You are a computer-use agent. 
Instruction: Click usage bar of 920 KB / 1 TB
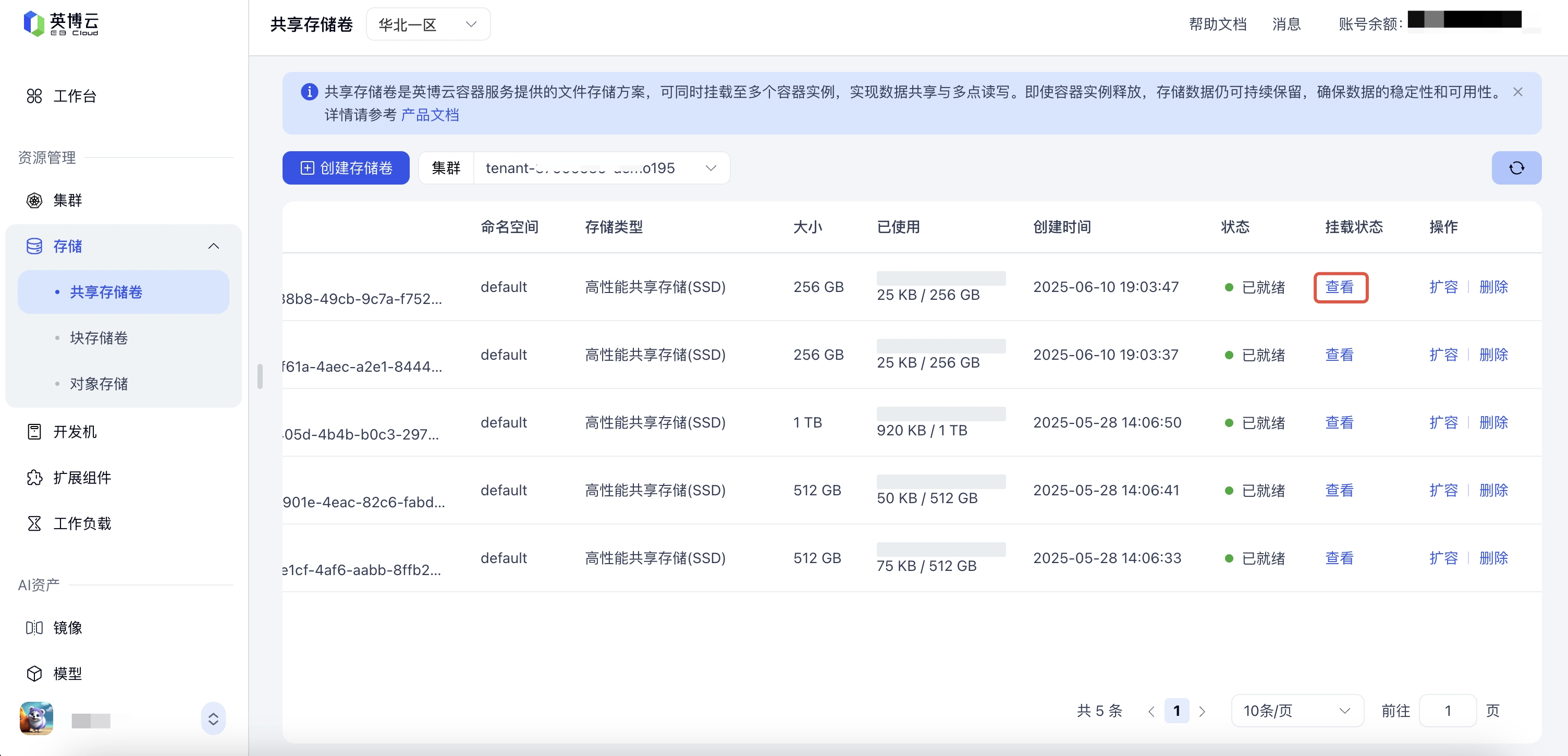pyautogui.click(x=941, y=414)
